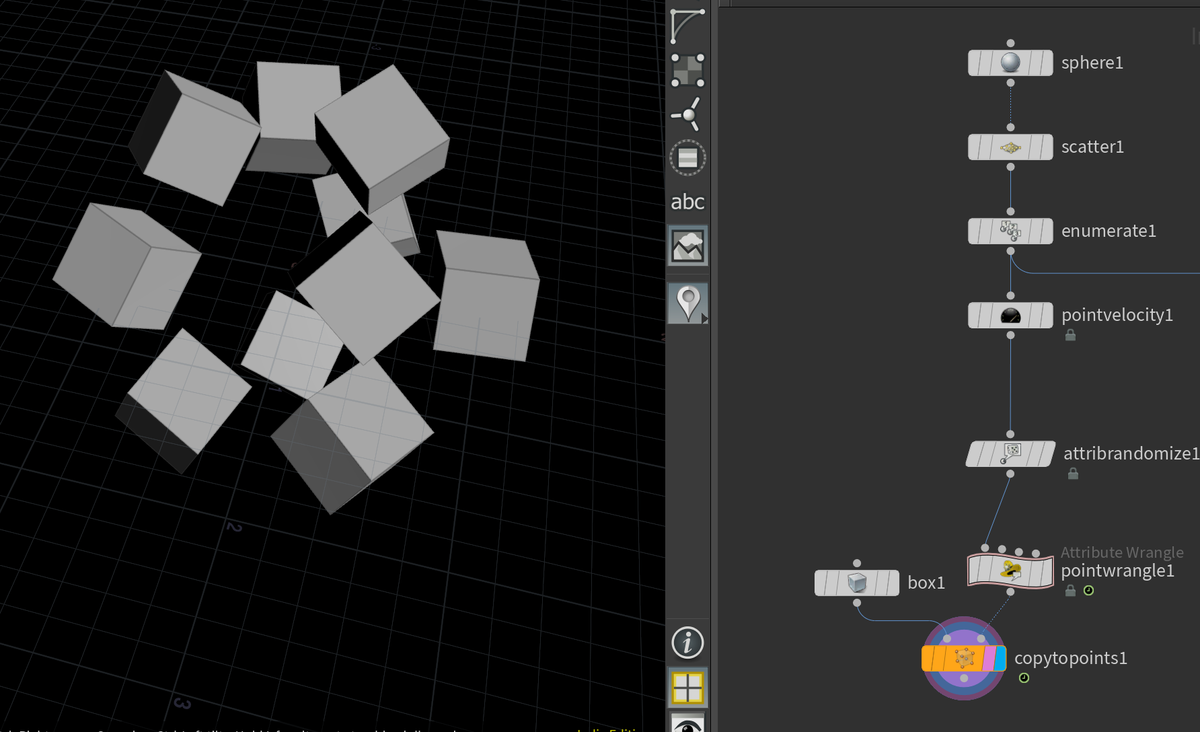Click the input connector above sphere1
The width and height of the screenshot is (1200, 732).
1010,43
